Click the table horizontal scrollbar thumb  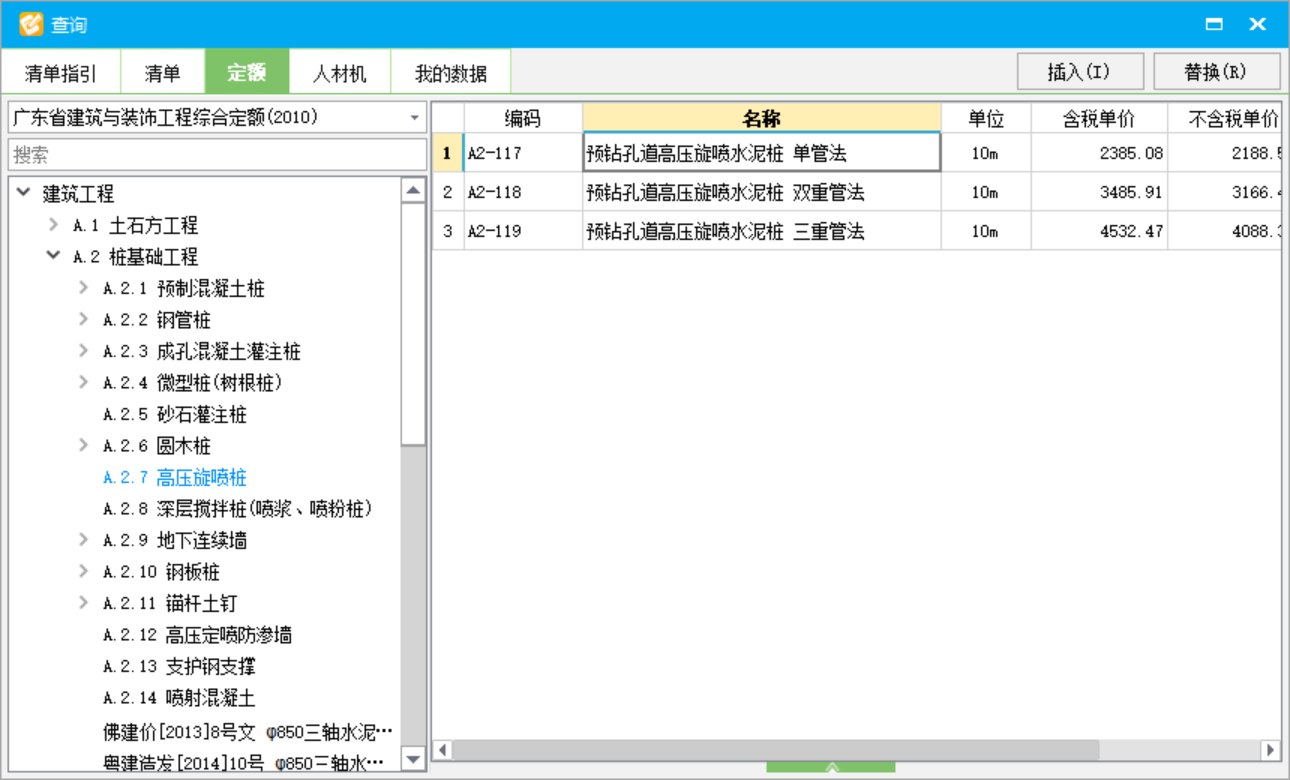(776, 749)
